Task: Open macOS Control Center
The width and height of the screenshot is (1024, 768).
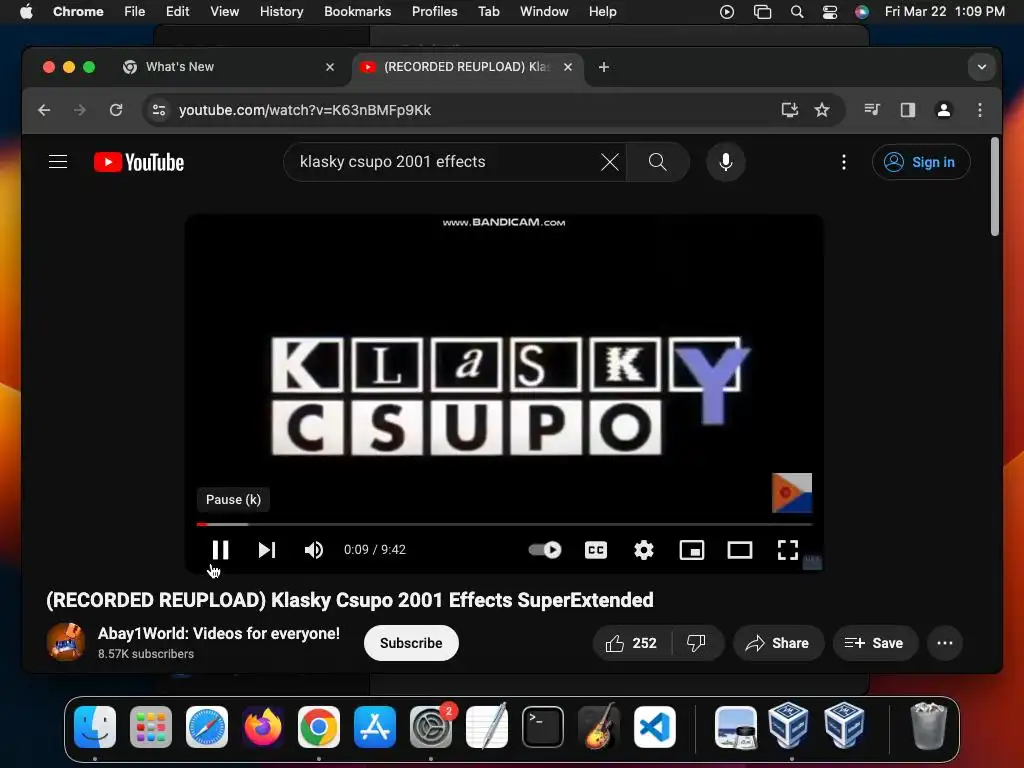Action: tap(829, 12)
